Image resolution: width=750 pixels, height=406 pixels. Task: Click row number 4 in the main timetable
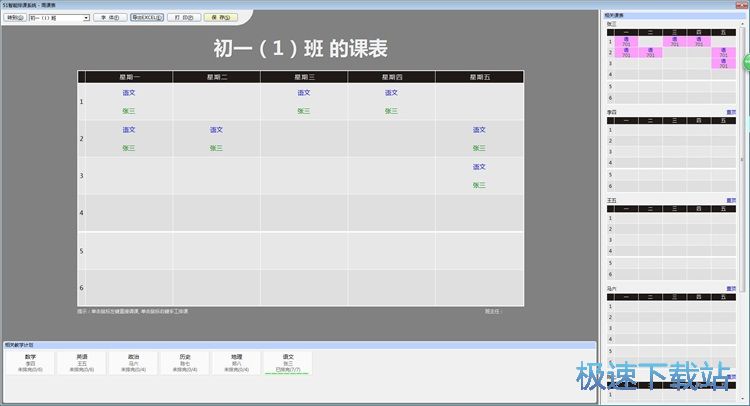coord(81,213)
